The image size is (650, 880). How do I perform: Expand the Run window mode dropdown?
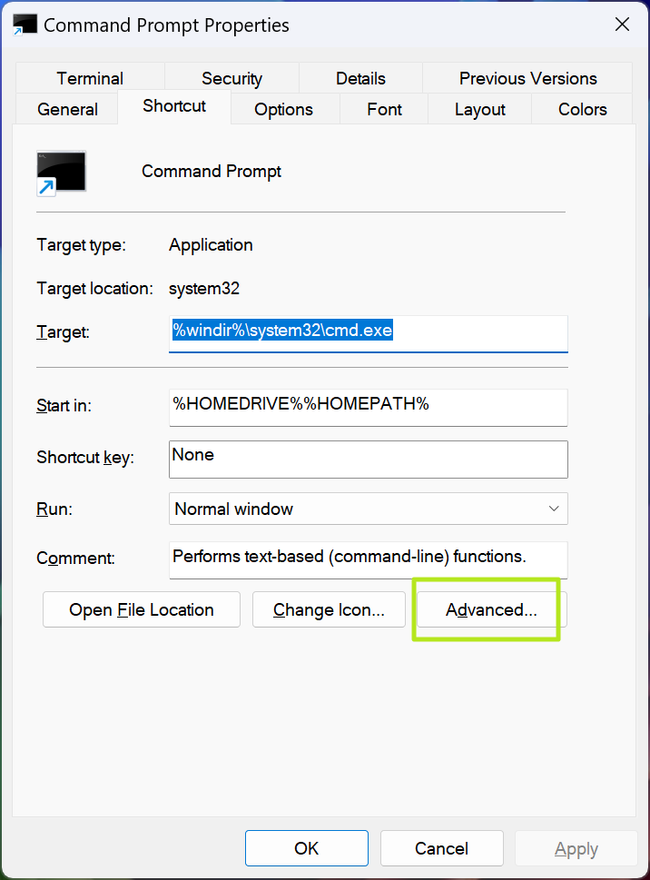click(368, 508)
